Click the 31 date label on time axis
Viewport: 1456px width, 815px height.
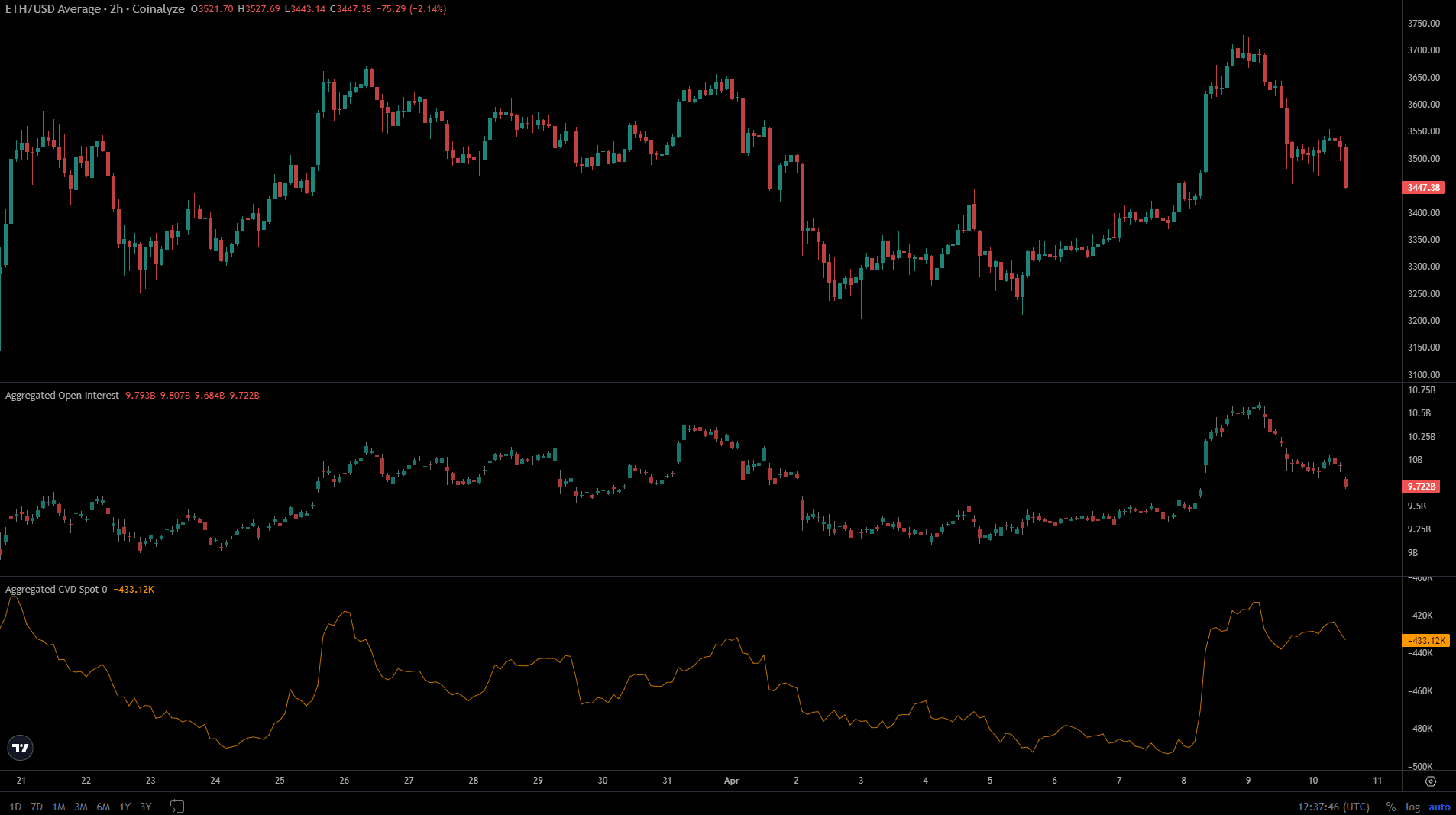(667, 781)
